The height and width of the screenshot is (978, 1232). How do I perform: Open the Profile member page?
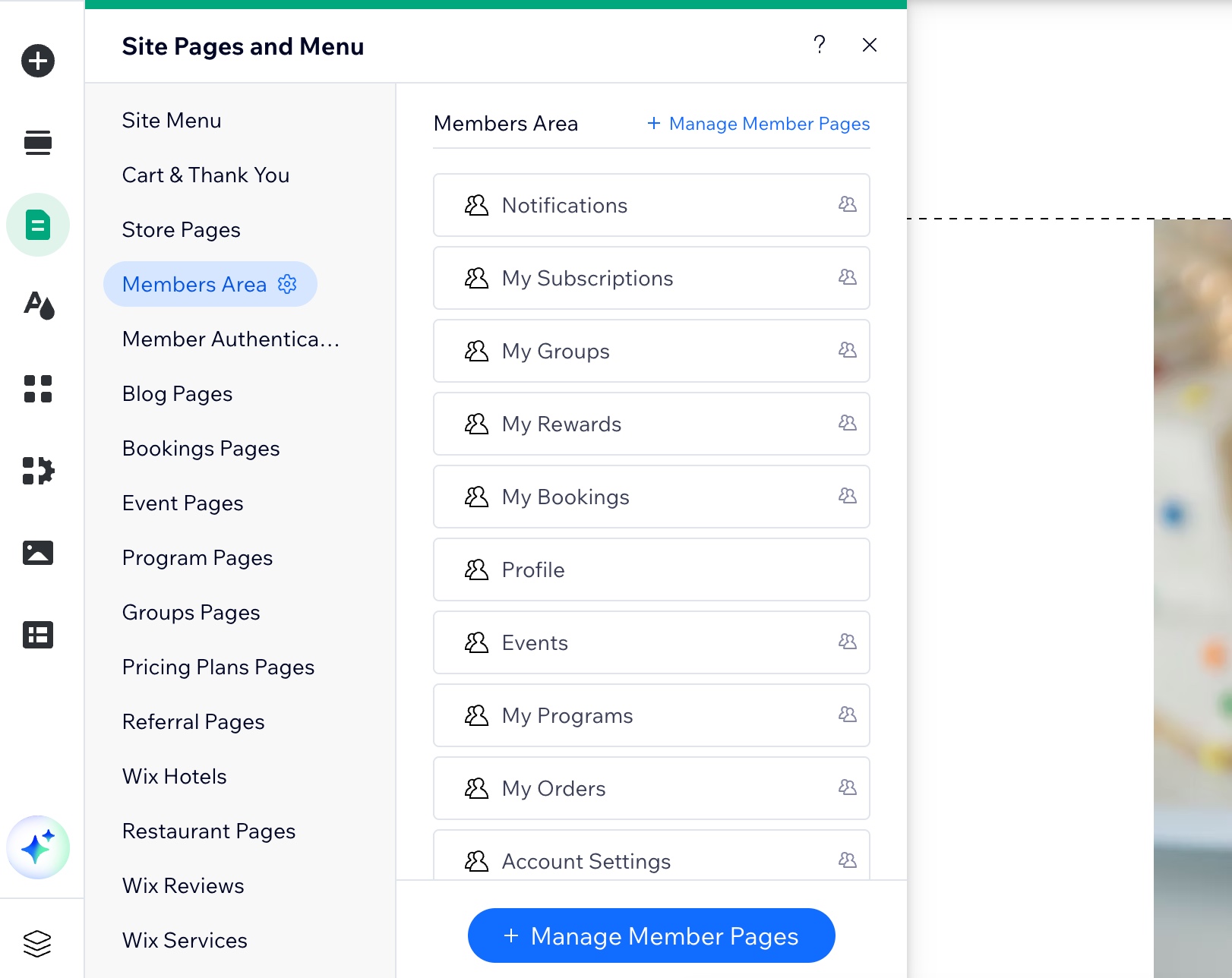652,569
